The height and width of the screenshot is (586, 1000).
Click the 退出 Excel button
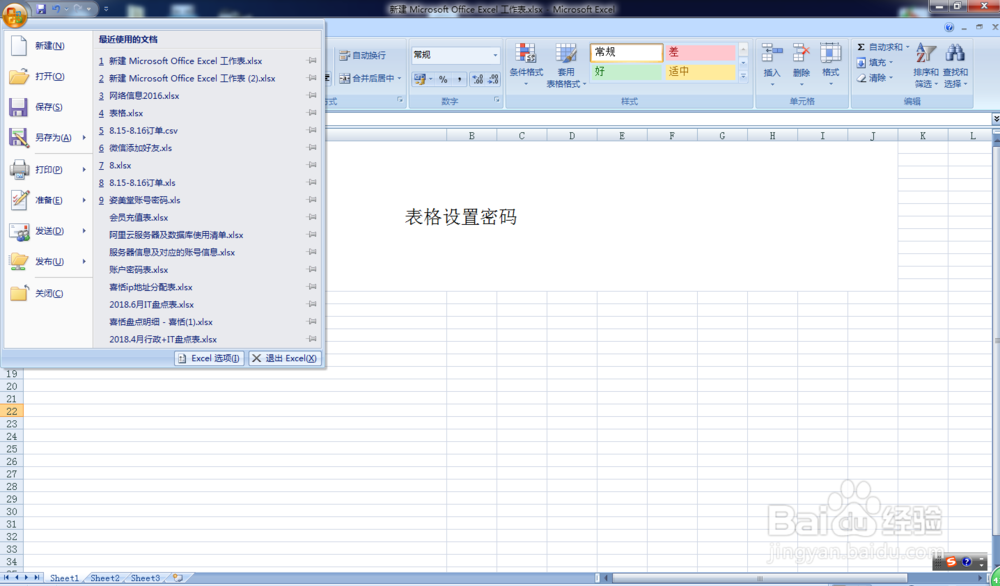tap(284, 358)
